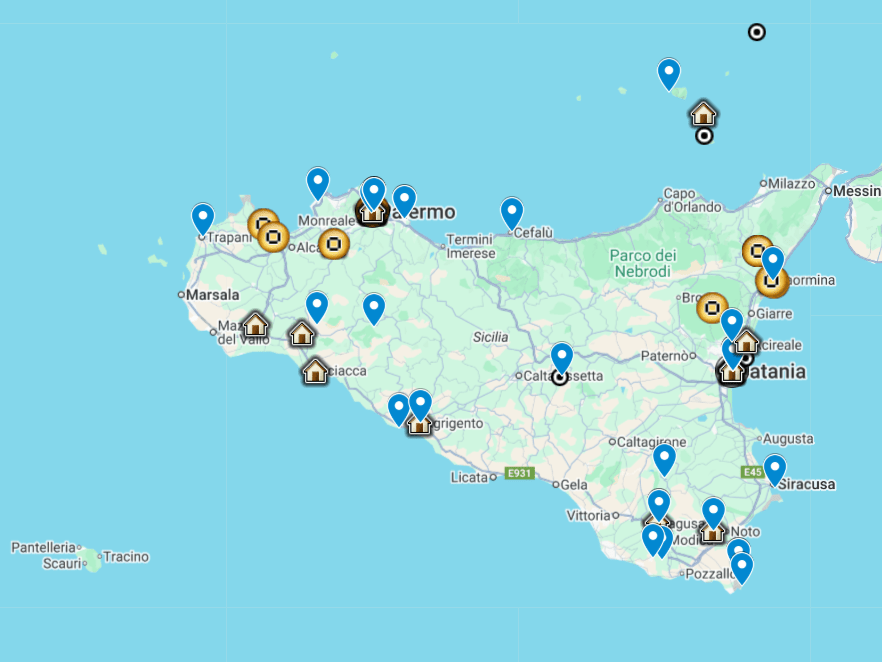882x662 pixels.
Task: Select the gold coin marker near Bronte
Action: coord(712,307)
